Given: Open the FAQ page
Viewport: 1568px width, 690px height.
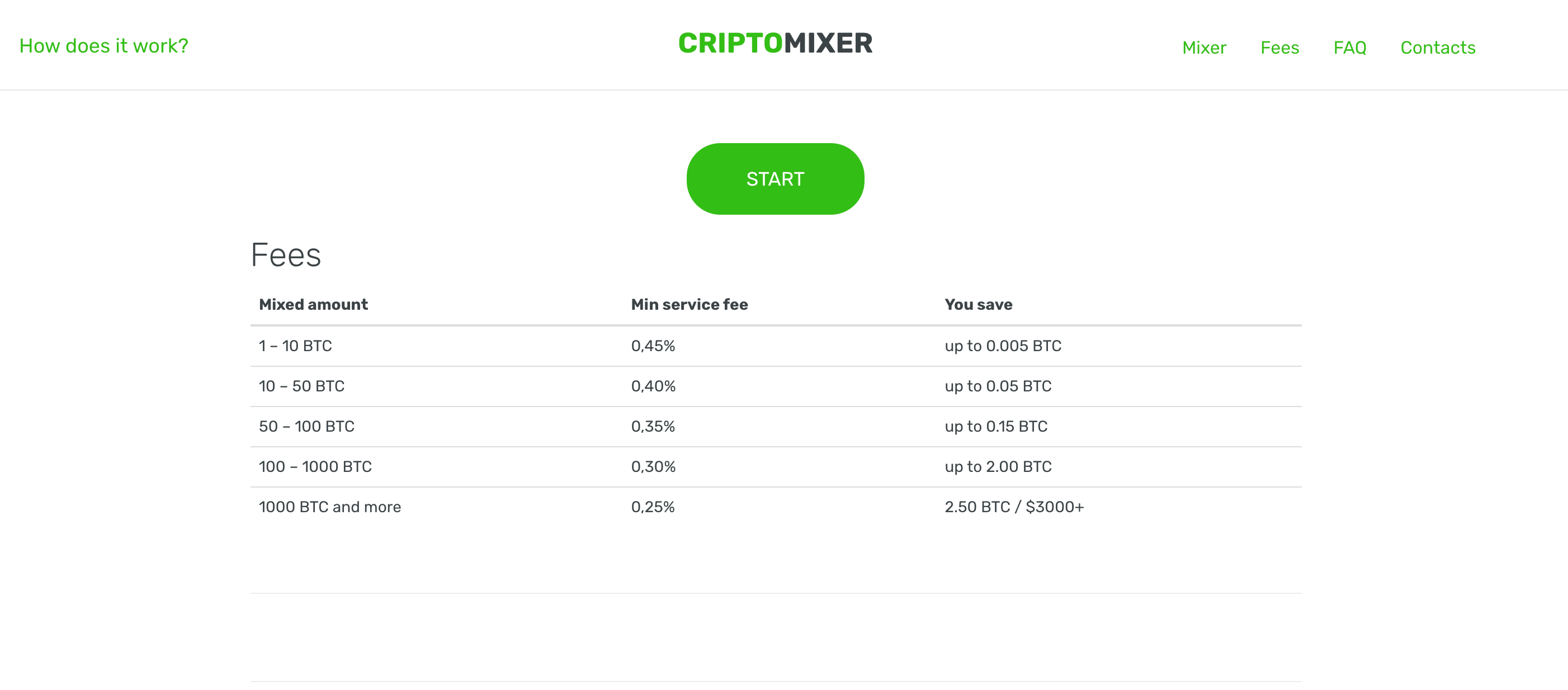Looking at the screenshot, I should pos(1349,48).
